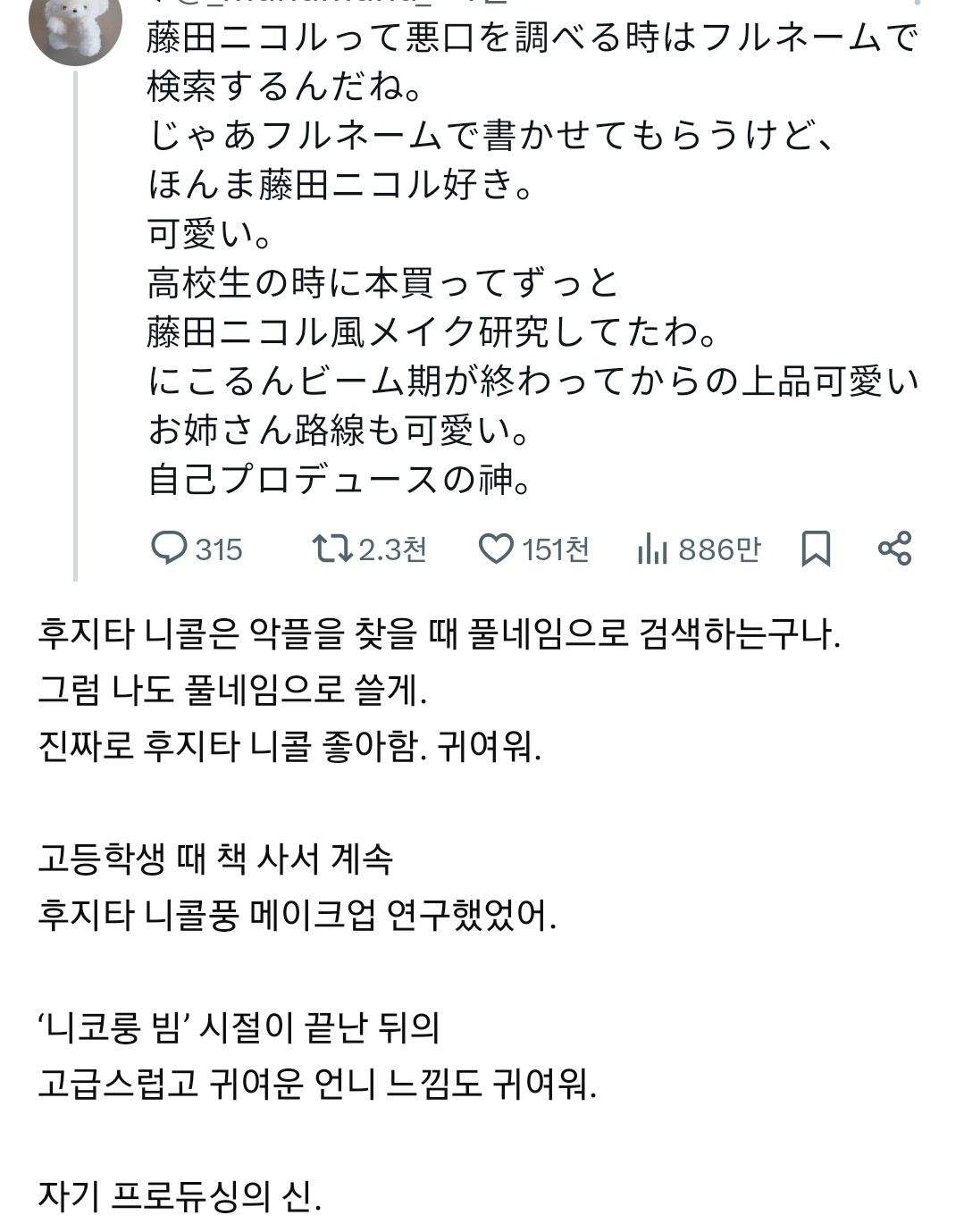This screenshot has width=964, height=1232.
Task: Click the retweet arrows icon
Action: (331, 548)
